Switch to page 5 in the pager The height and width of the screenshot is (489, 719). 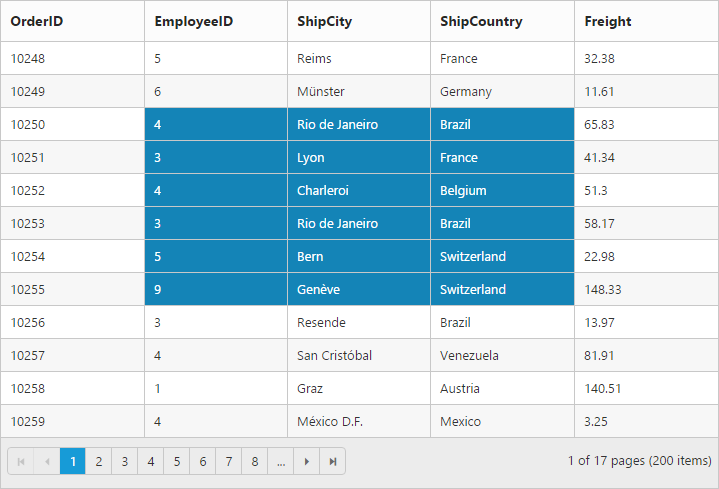coord(177,461)
